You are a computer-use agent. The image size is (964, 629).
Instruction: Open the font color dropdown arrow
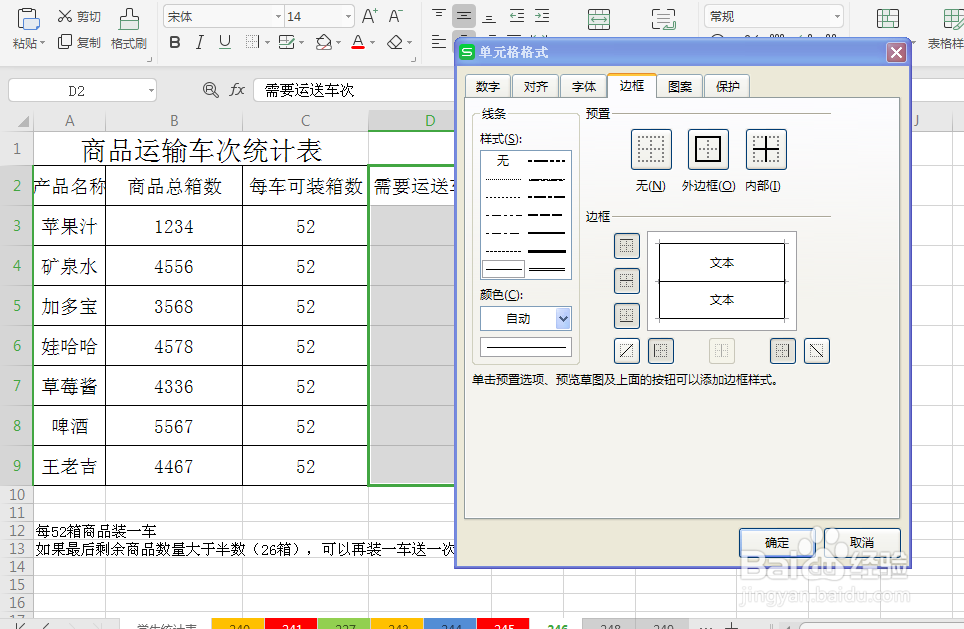(373, 43)
